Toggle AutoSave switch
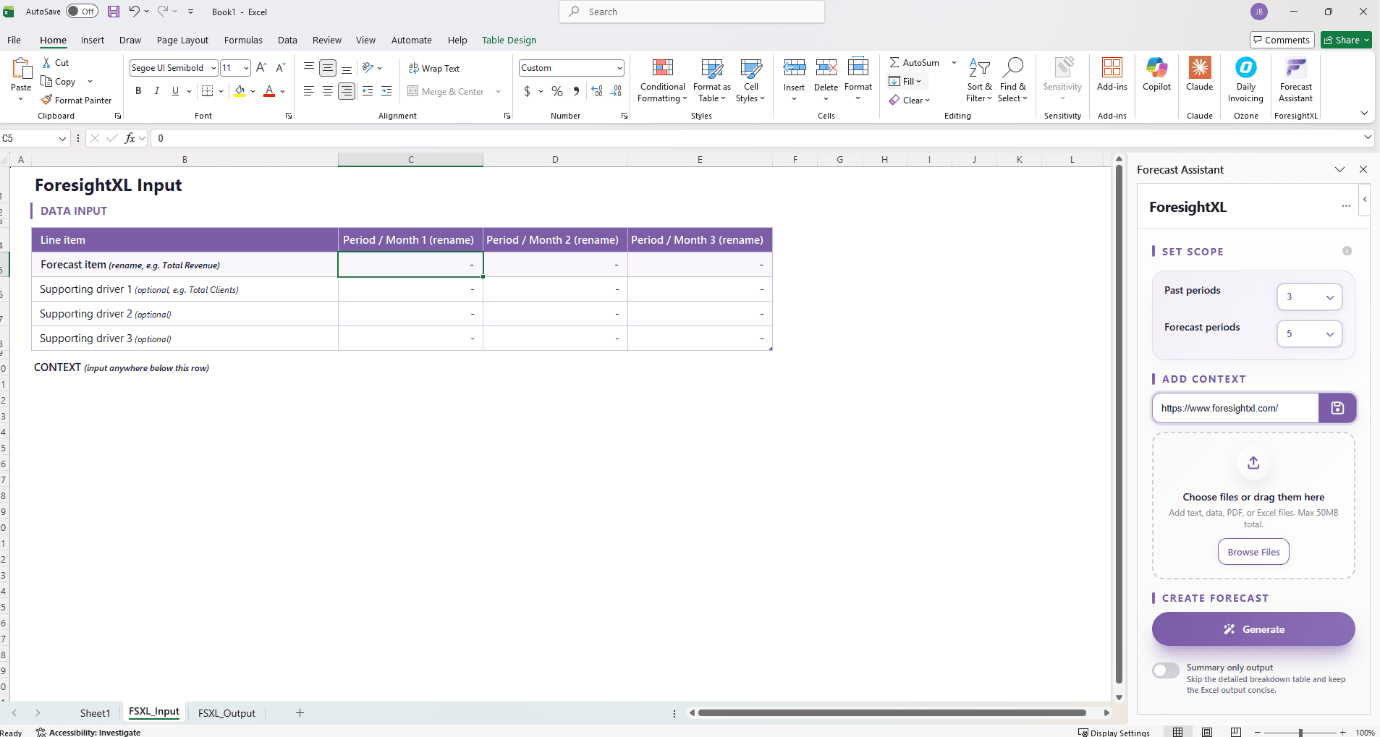Viewport: 1380px width, 737px height. click(x=82, y=11)
